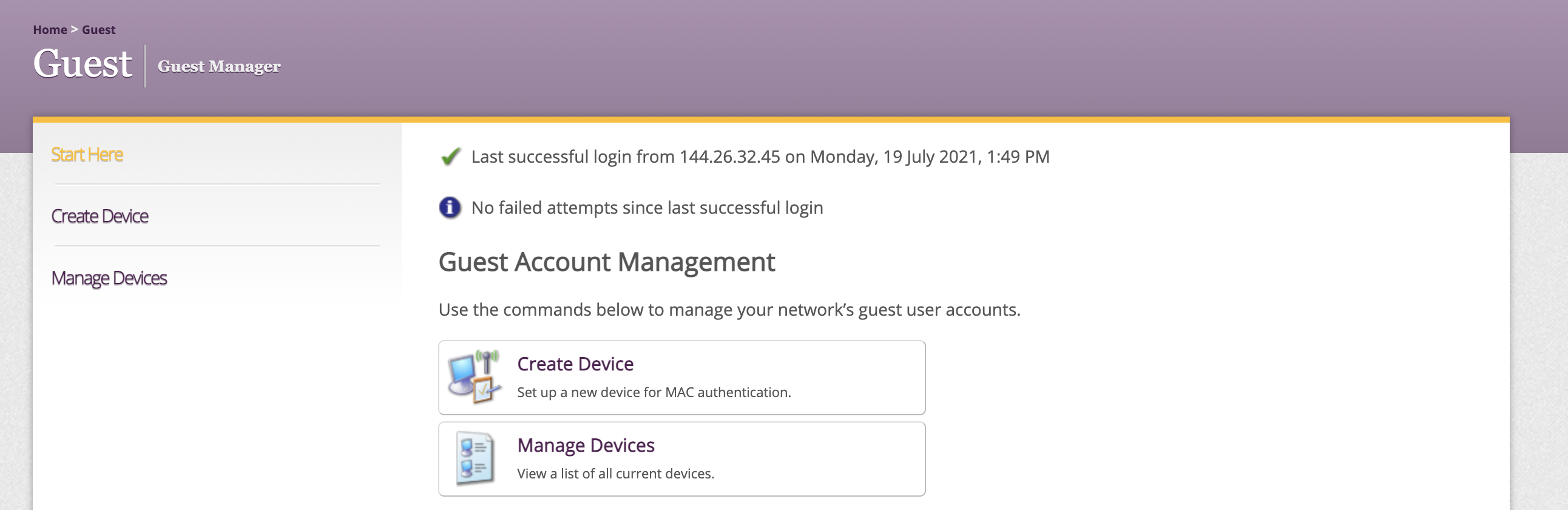Click the guest user accounts instruction text
Viewport: 1568px width, 510px height.
click(729, 310)
